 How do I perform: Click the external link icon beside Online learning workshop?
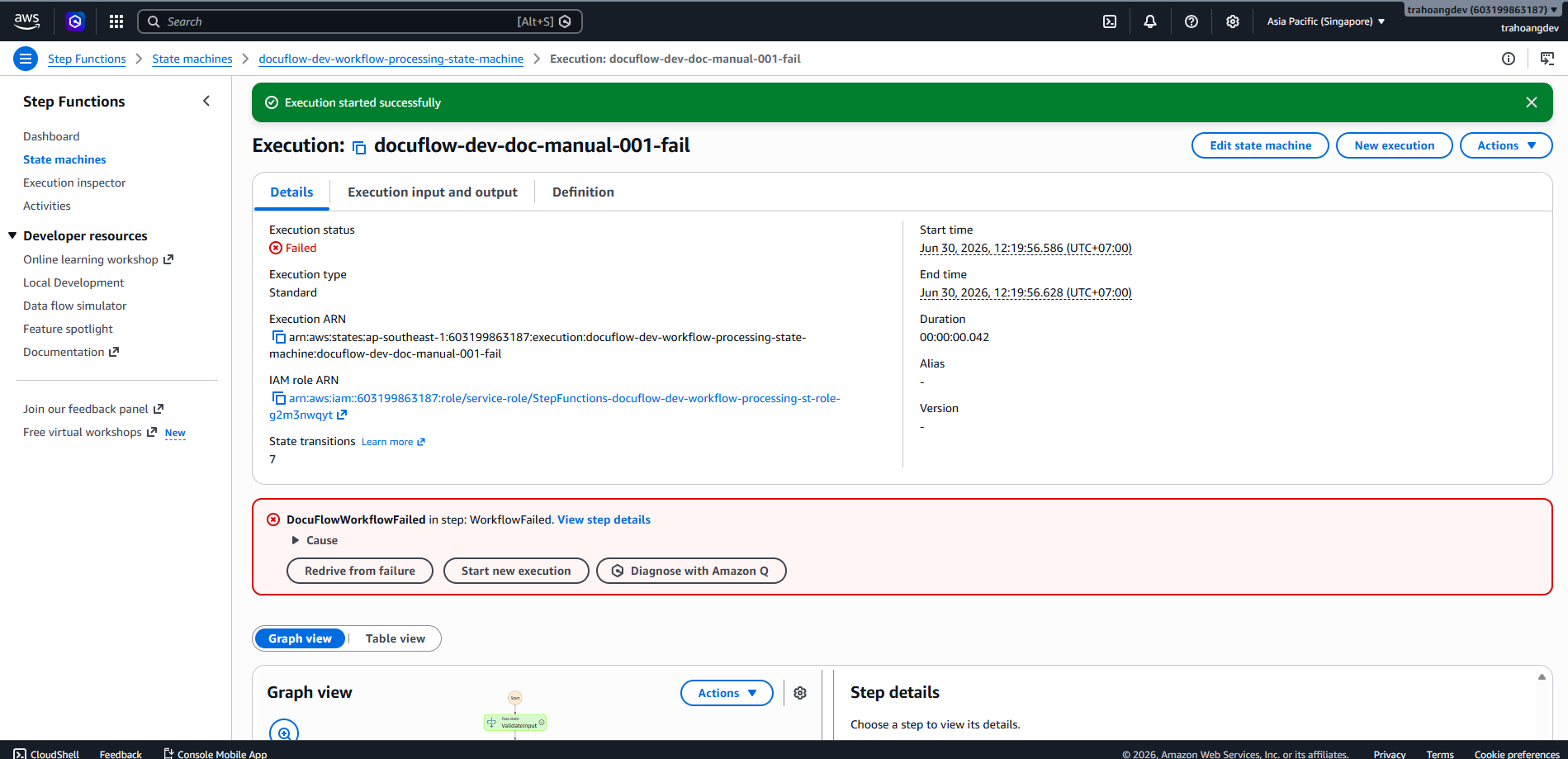tap(168, 259)
